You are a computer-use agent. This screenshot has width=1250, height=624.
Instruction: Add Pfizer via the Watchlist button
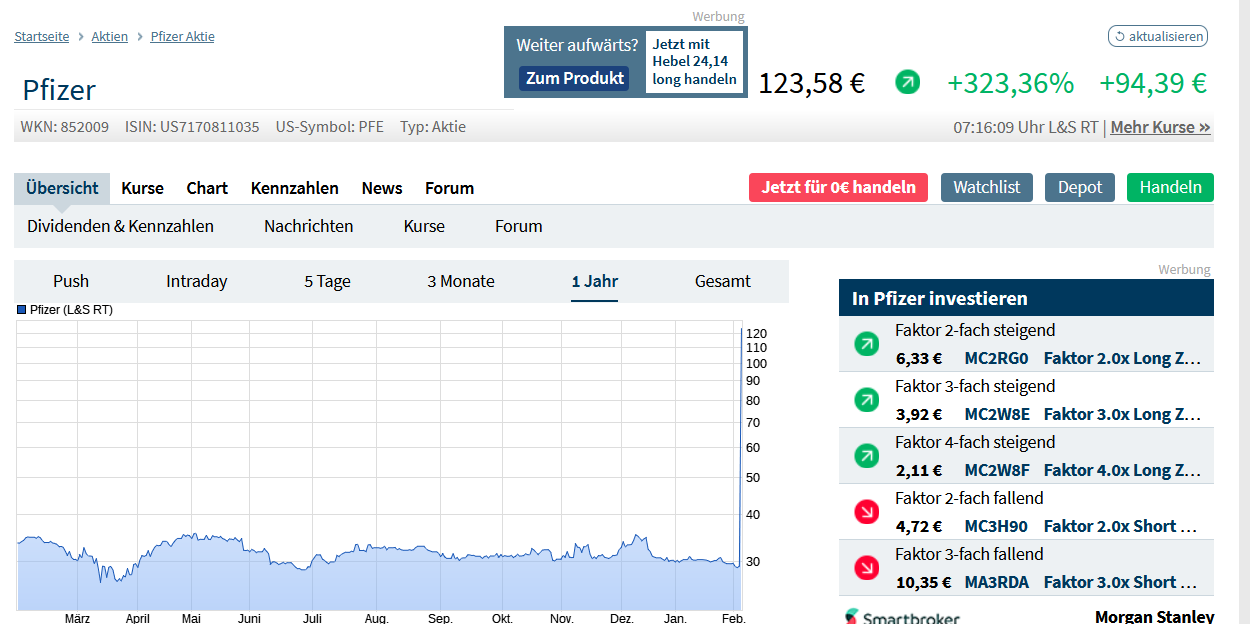(987, 187)
